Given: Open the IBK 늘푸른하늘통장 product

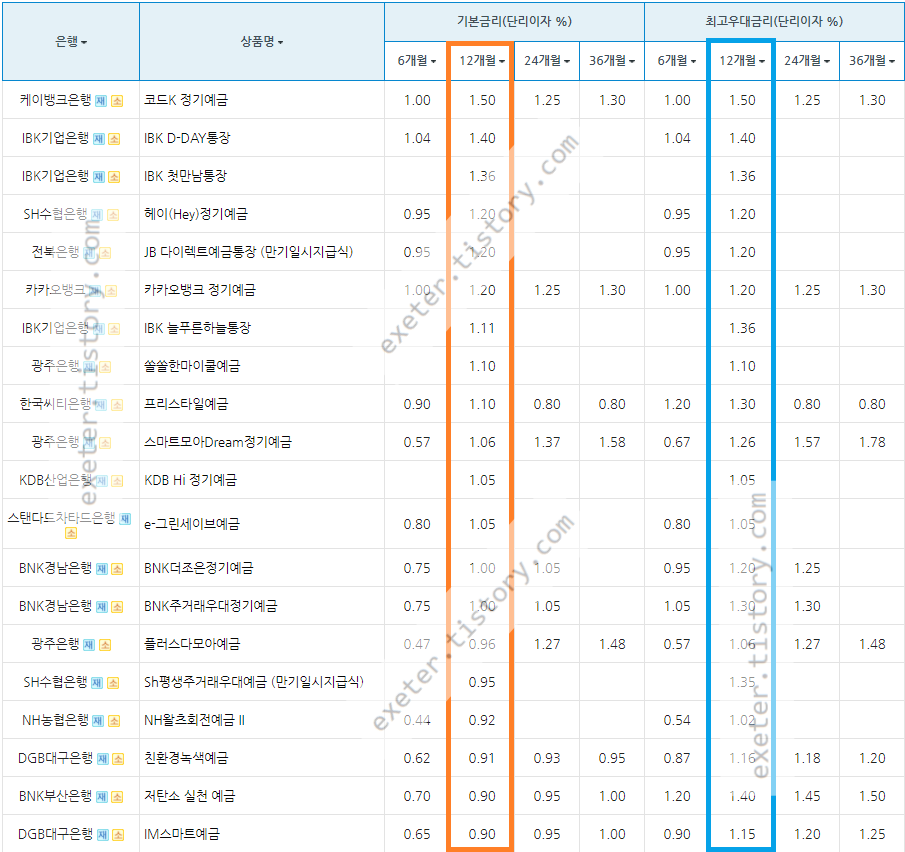Looking at the screenshot, I should (x=197, y=328).
